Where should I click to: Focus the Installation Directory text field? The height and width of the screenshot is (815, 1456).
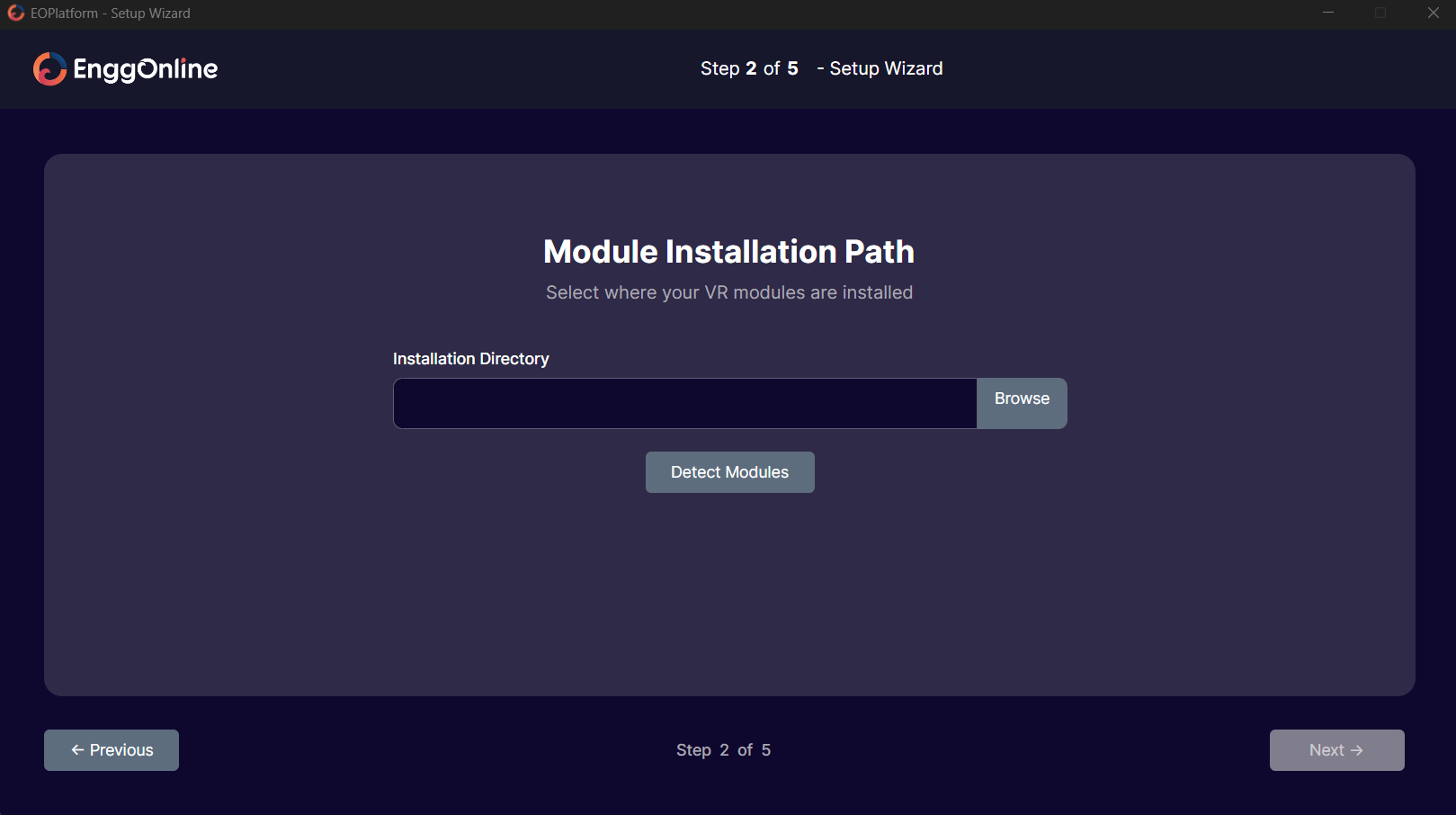[x=684, y=403]
